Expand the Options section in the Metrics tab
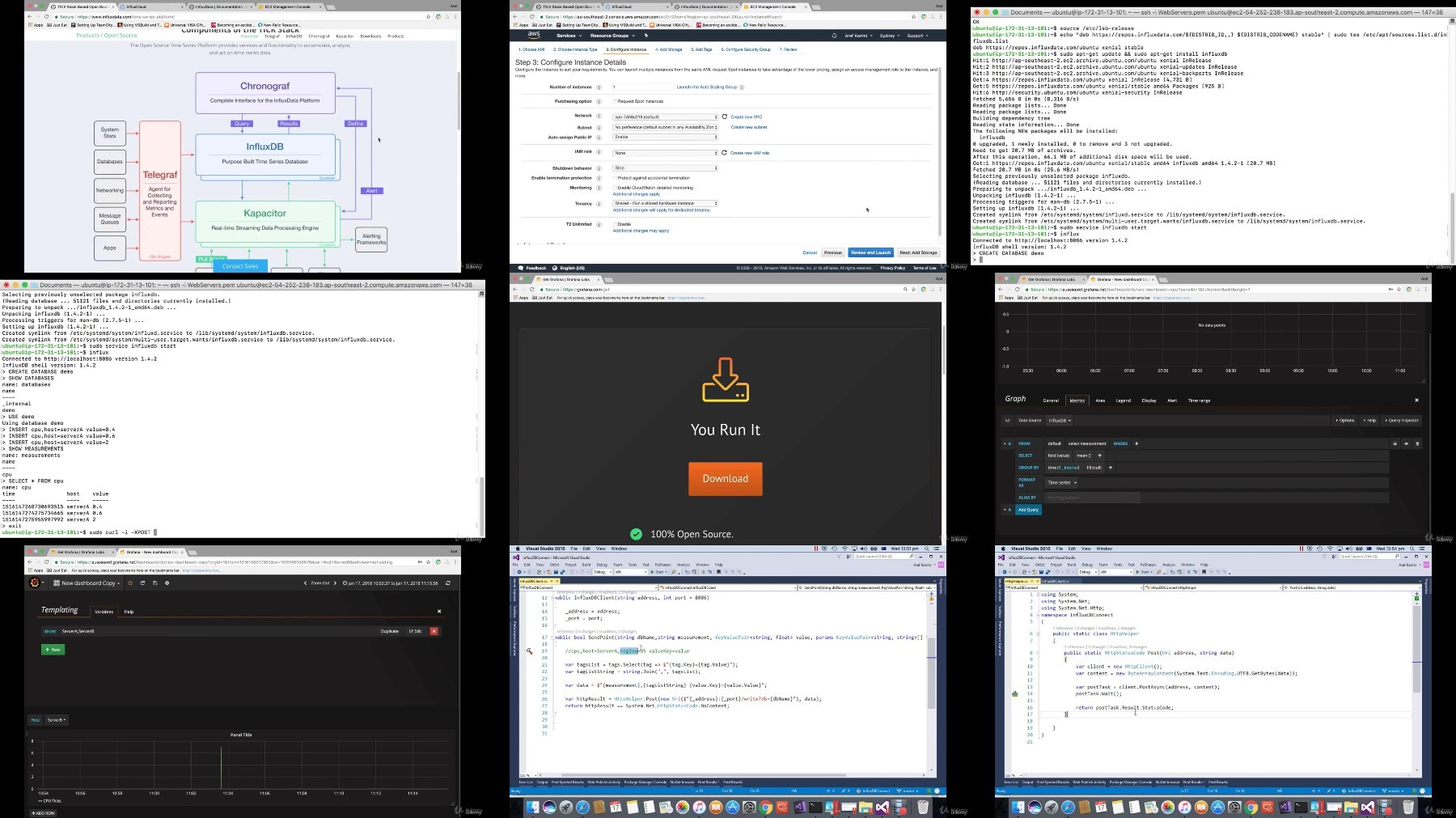 click(x=1344, y=420)
